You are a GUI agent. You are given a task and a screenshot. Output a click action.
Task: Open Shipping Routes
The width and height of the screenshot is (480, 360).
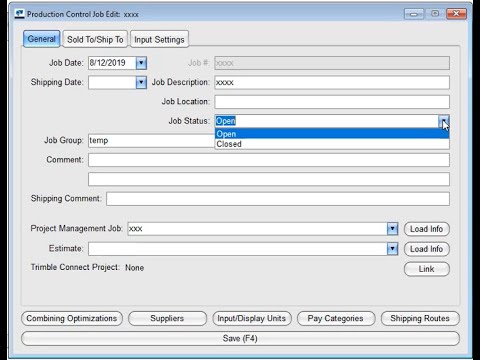coord(420,318)
